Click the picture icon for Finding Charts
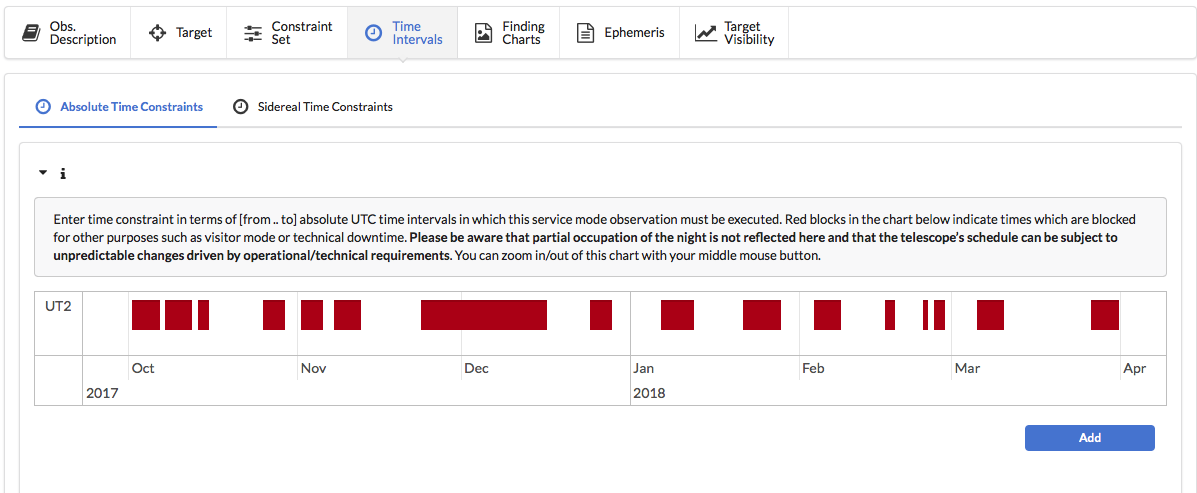 tap(483, 33)
